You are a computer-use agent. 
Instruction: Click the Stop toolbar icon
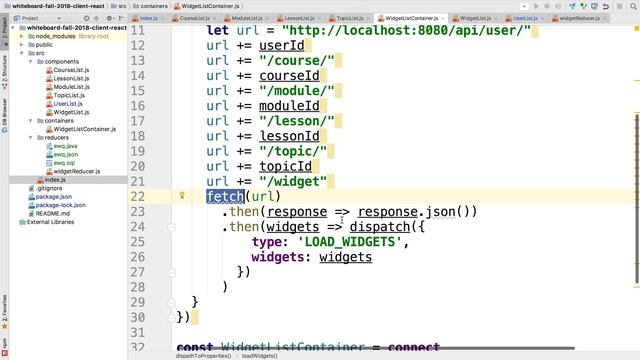point(620,6)
